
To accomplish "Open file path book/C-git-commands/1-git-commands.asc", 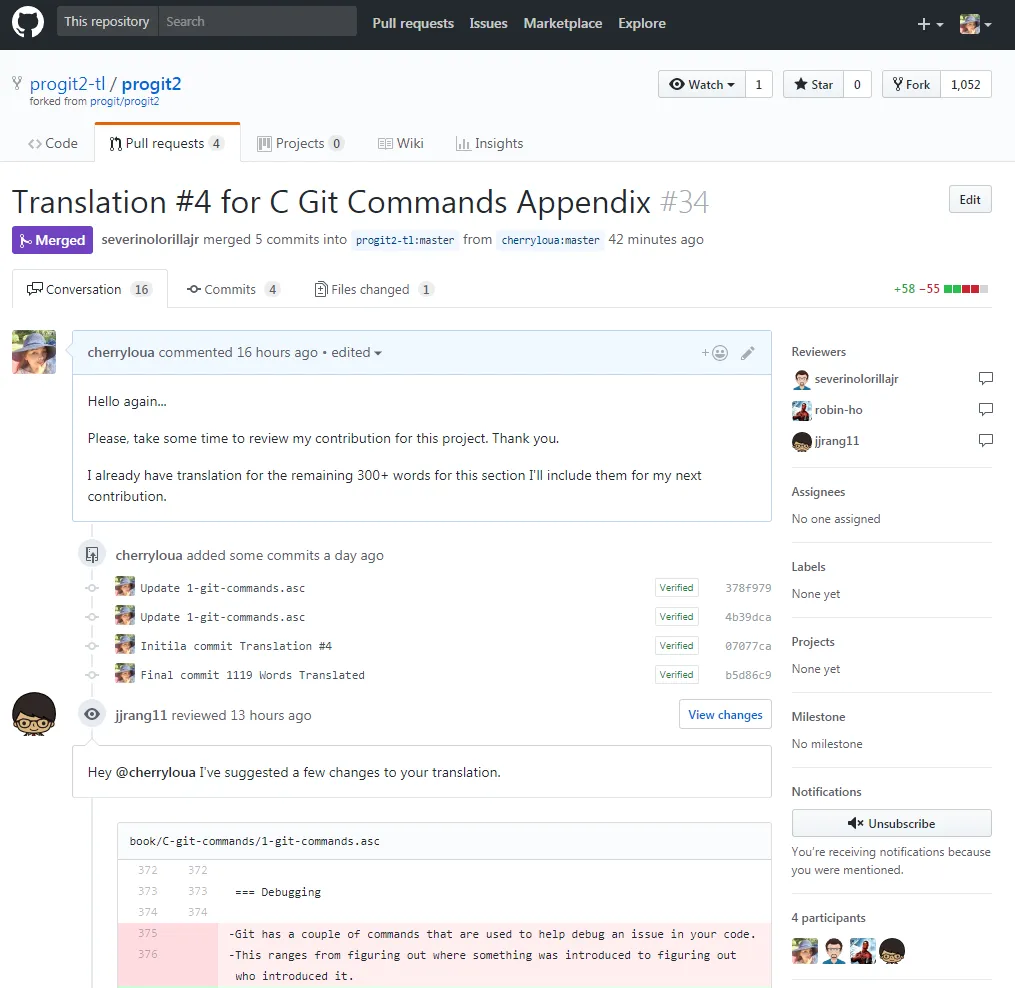I will pos(254,841).
